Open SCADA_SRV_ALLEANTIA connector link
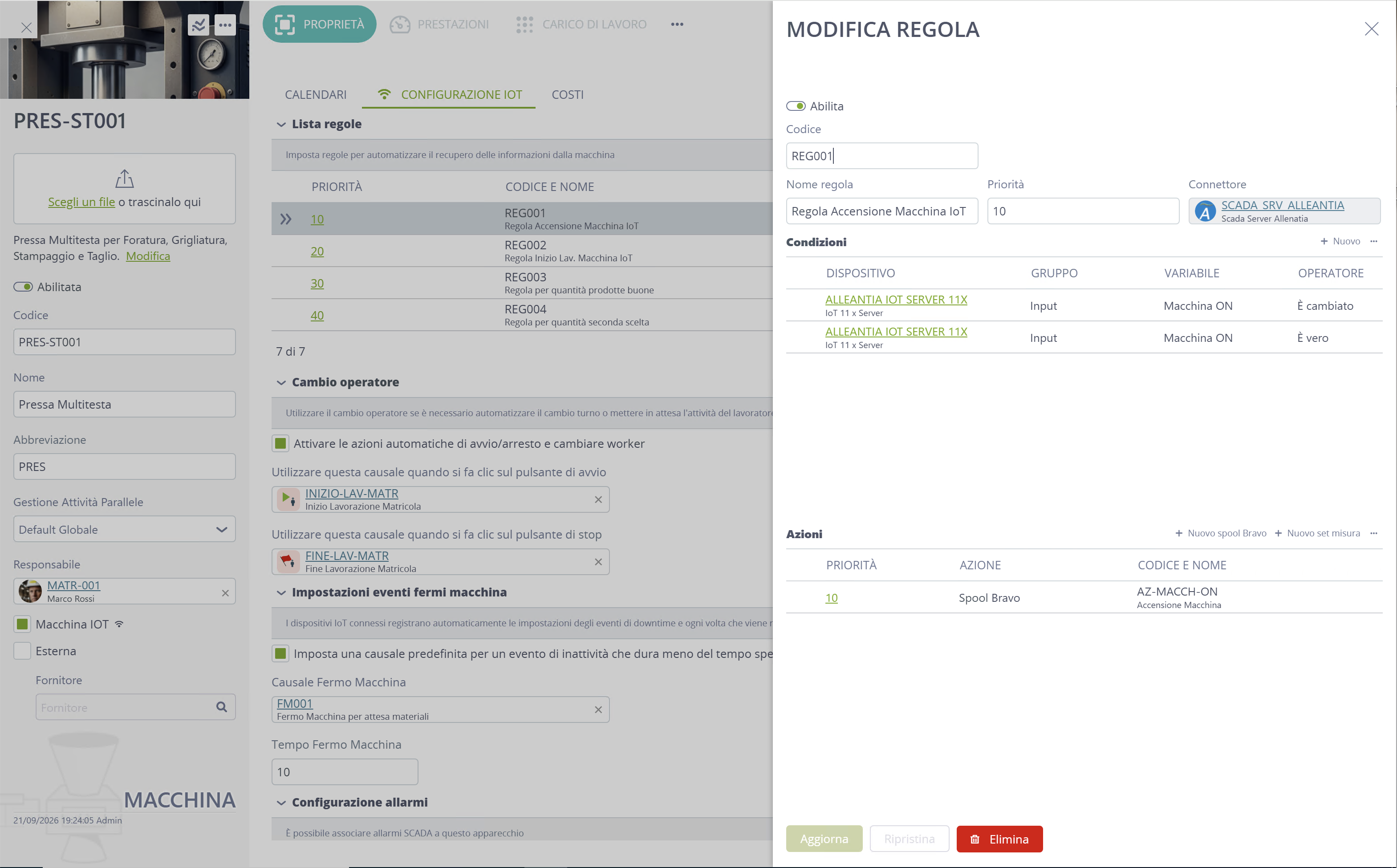1397x868 pixels. click(x=1283, y=205)
